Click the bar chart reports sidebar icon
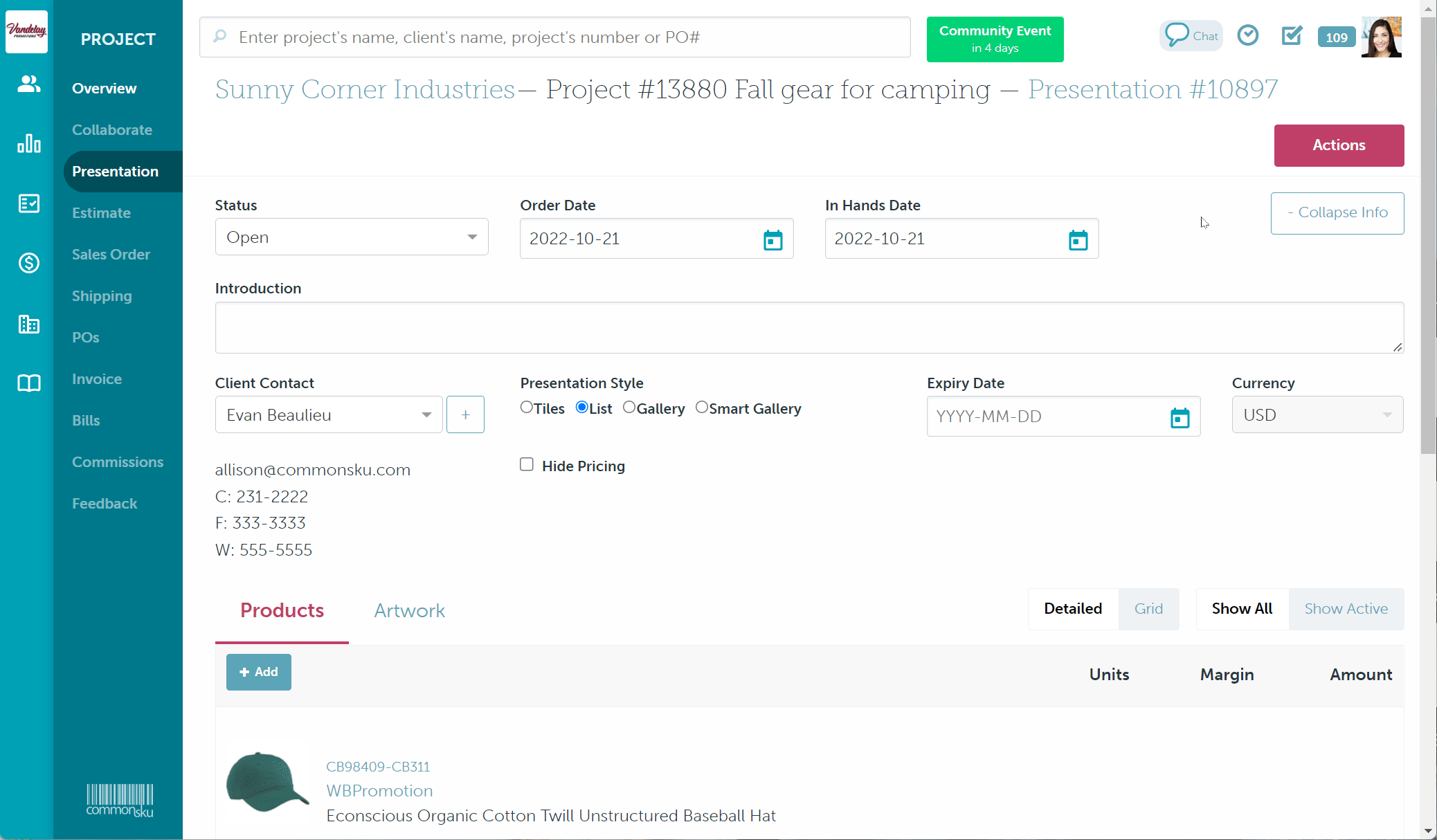The height and width of the screenshot is (840, 1437). 28,143
